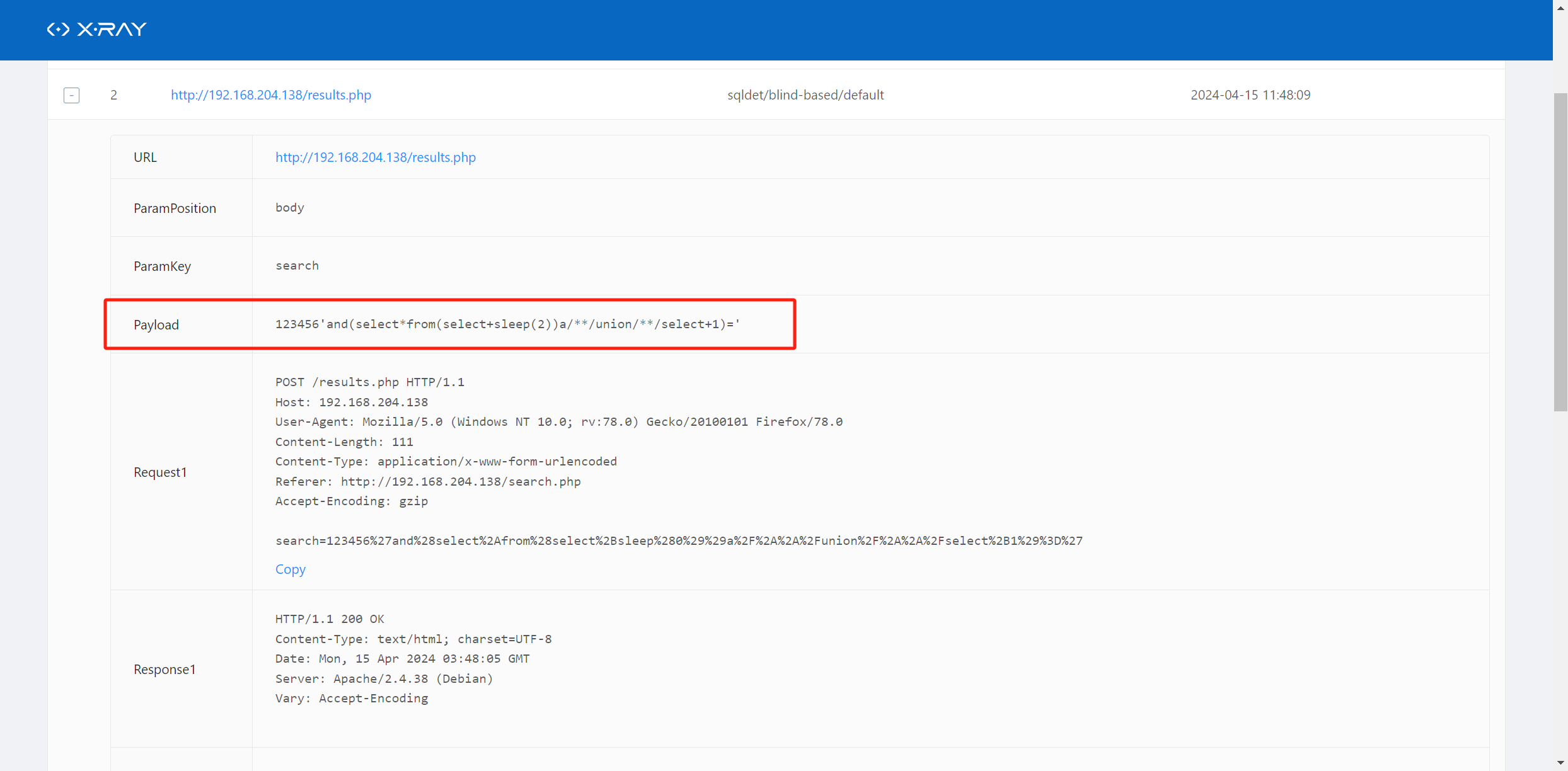Click the ParamKey value search

point(297,265)
